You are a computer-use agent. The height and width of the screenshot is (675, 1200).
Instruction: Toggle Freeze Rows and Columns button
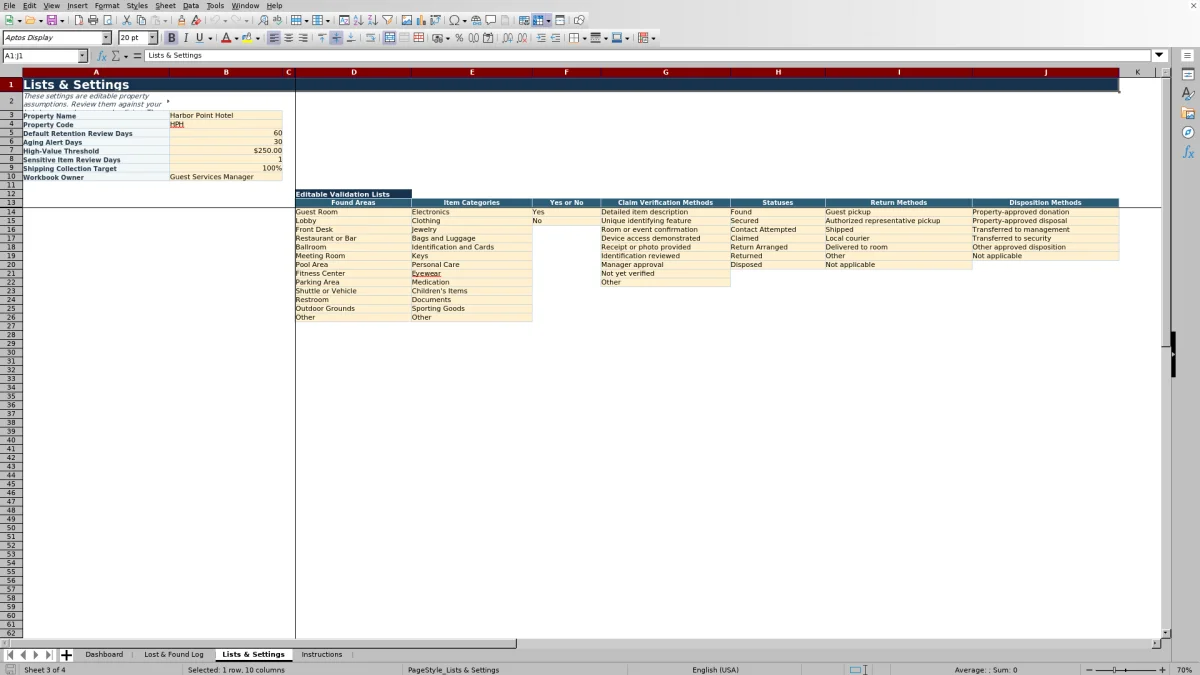(x=539, y=20)
